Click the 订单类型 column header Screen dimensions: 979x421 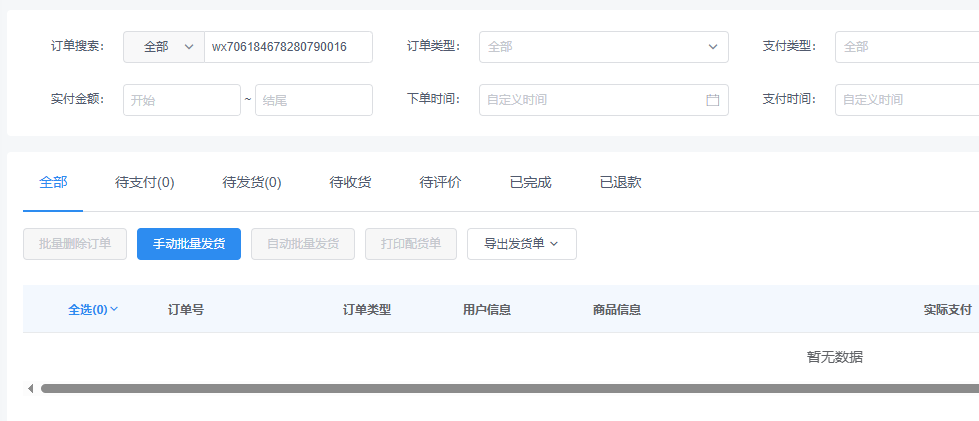[367, 309]
